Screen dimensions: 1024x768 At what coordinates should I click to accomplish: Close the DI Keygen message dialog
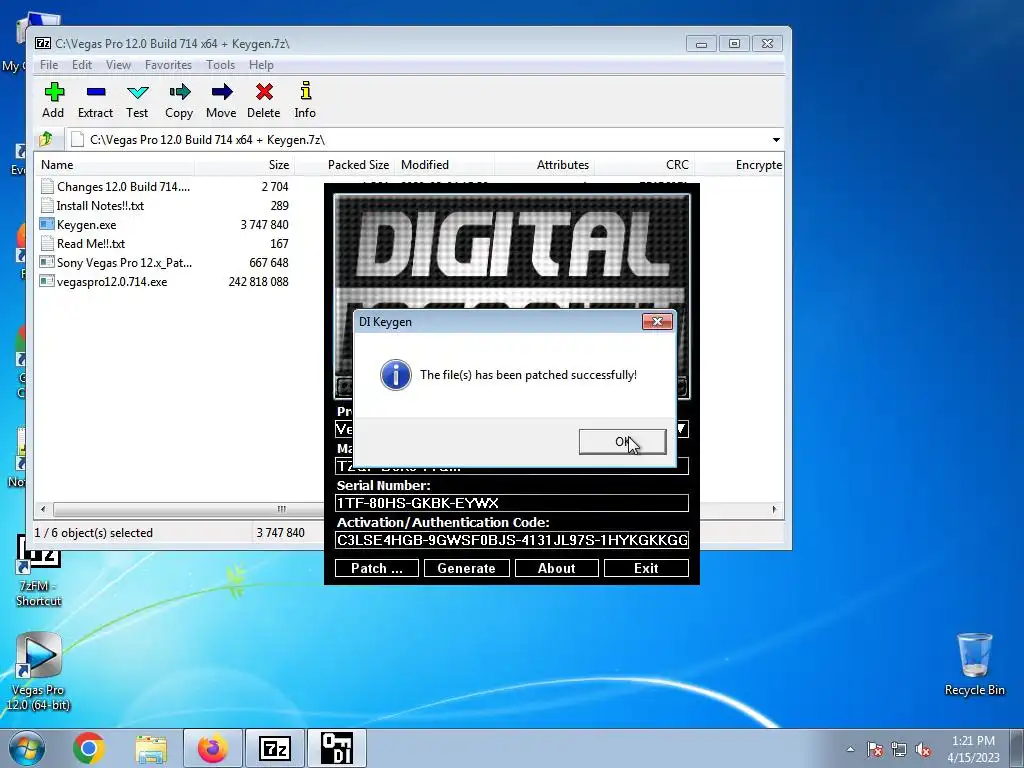click(657, 321)
